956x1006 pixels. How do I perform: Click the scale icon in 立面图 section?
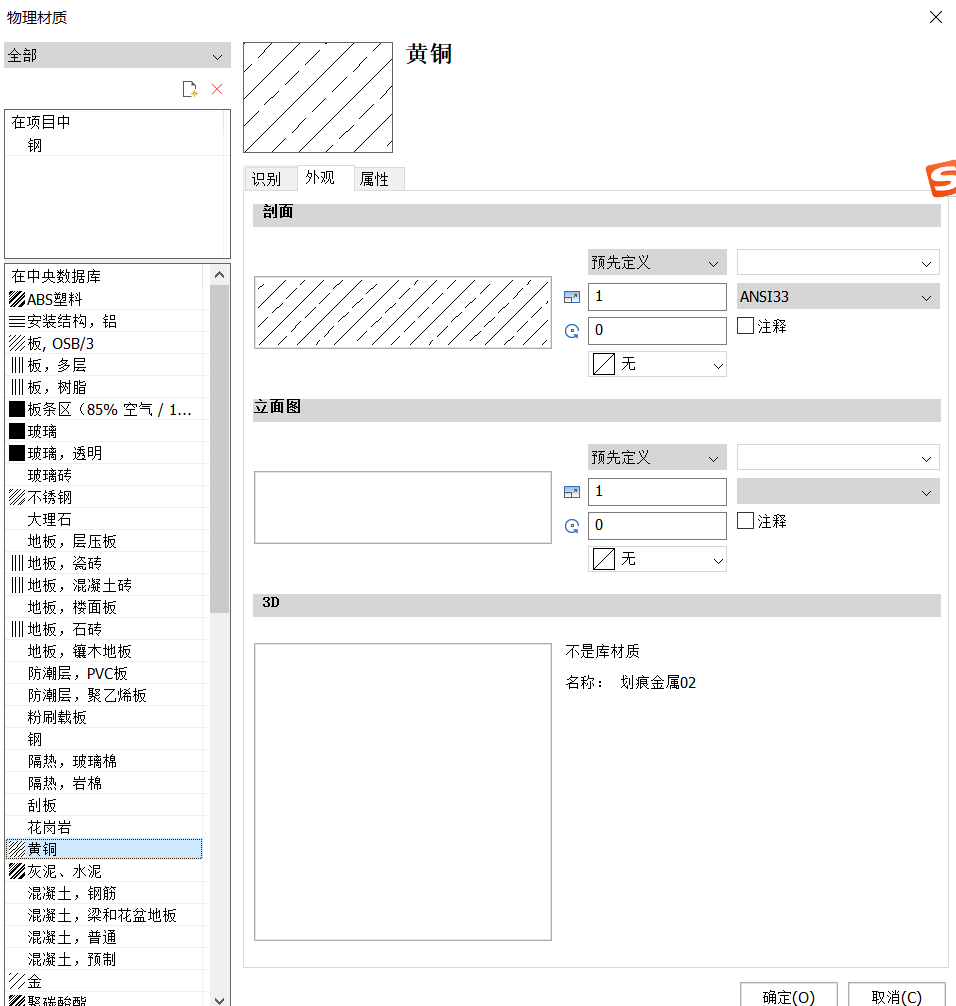coord(572,492)
